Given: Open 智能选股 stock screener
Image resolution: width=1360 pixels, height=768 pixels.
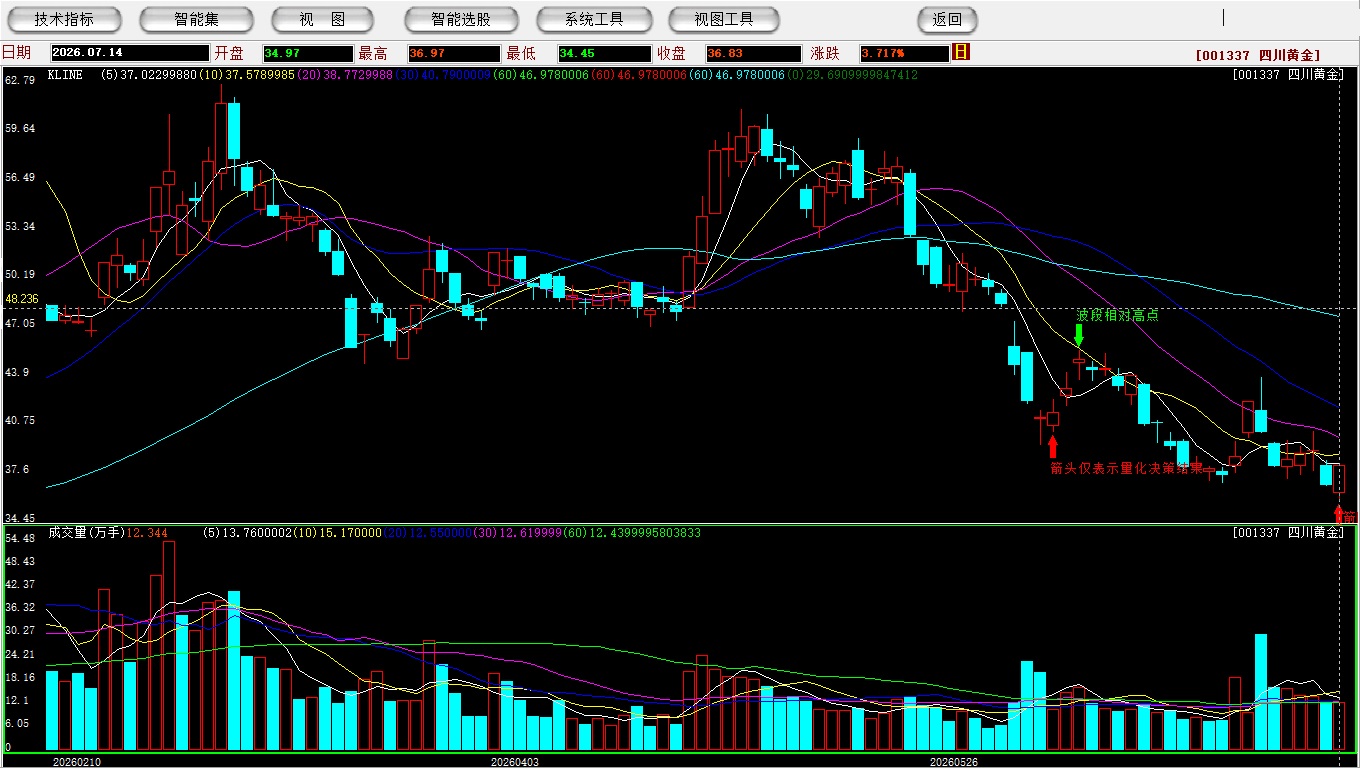Looking at the screenshot, I should [461, 19].
